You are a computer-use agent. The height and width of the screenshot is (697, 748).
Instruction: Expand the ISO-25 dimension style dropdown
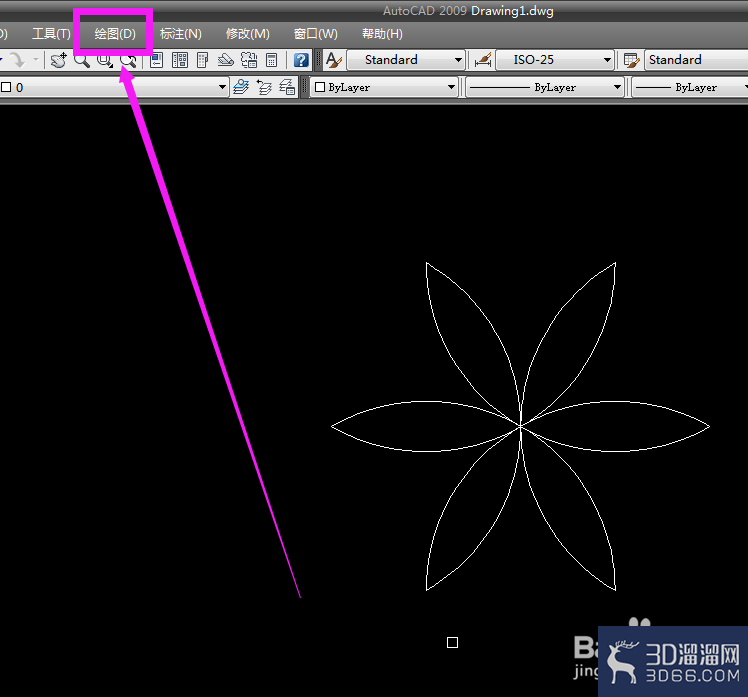(607, 60)
